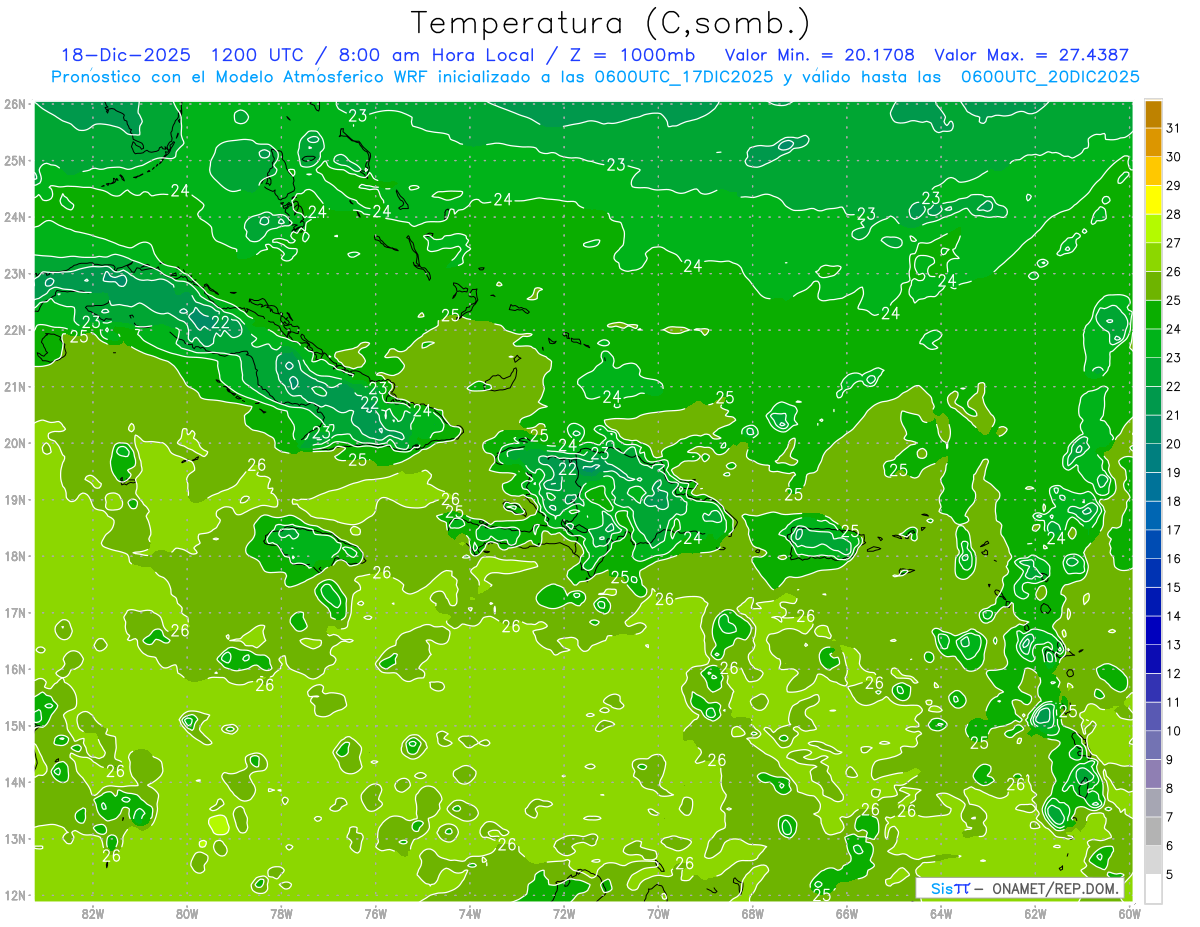Click the yellow swatch between 28 and 29

(1153, 200)
